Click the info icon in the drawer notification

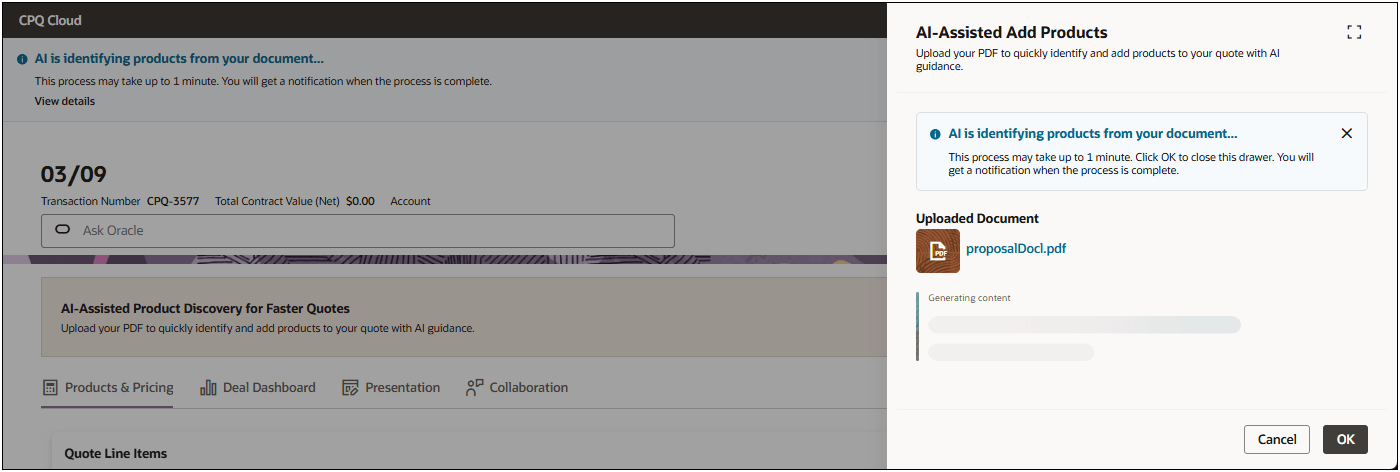point(935,134)
